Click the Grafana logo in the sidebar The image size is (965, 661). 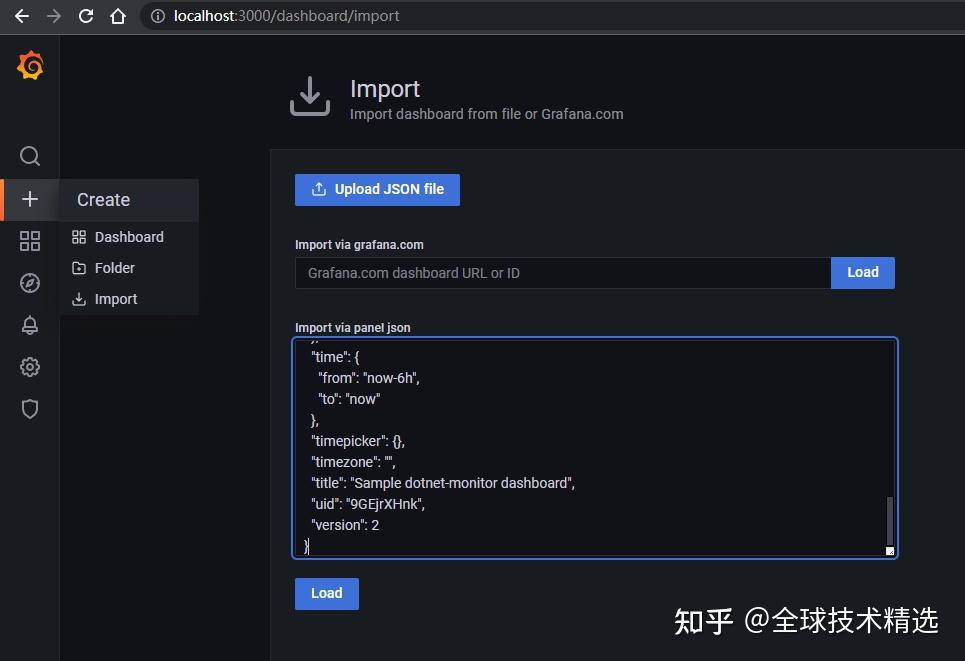29,65
